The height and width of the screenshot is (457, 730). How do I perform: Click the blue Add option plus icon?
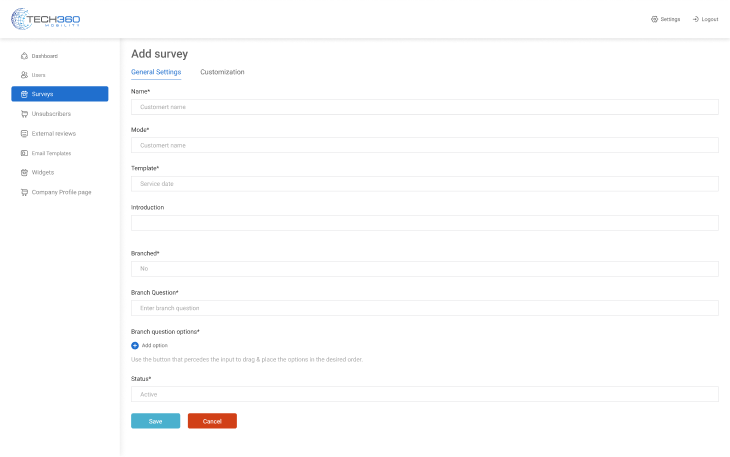point(135,345)
